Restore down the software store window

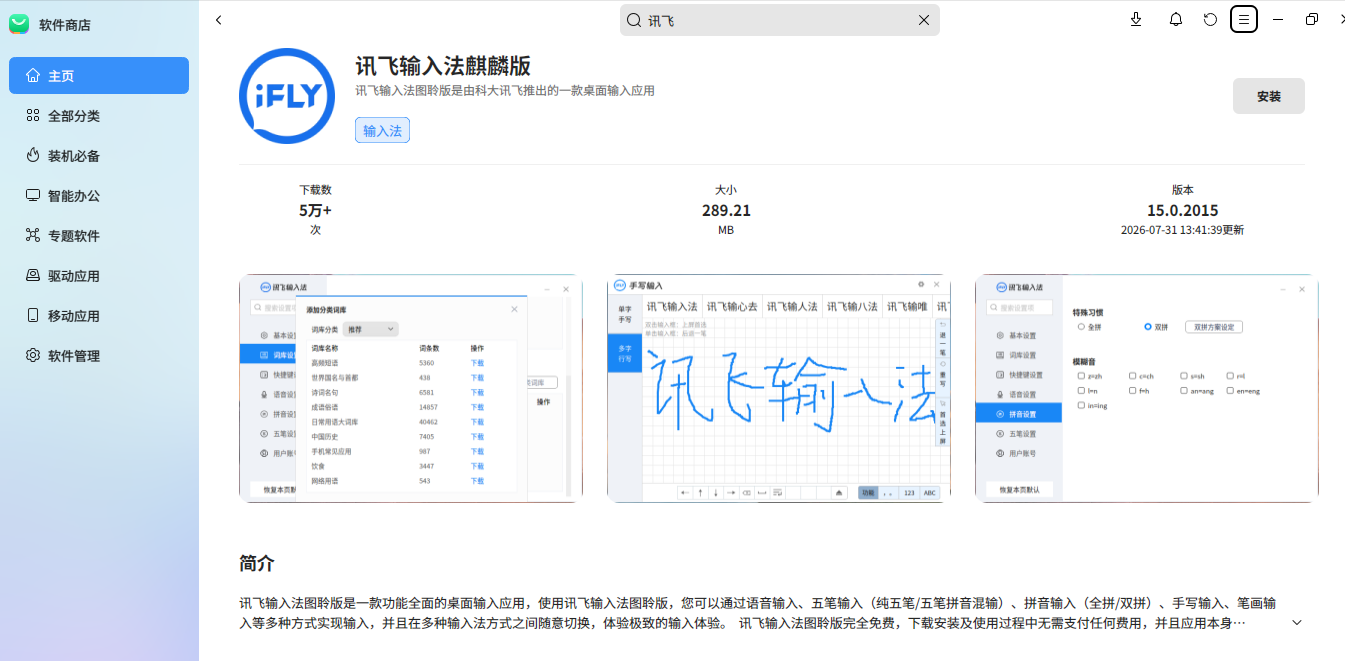pyautogui.click(x=1312, y=20)
